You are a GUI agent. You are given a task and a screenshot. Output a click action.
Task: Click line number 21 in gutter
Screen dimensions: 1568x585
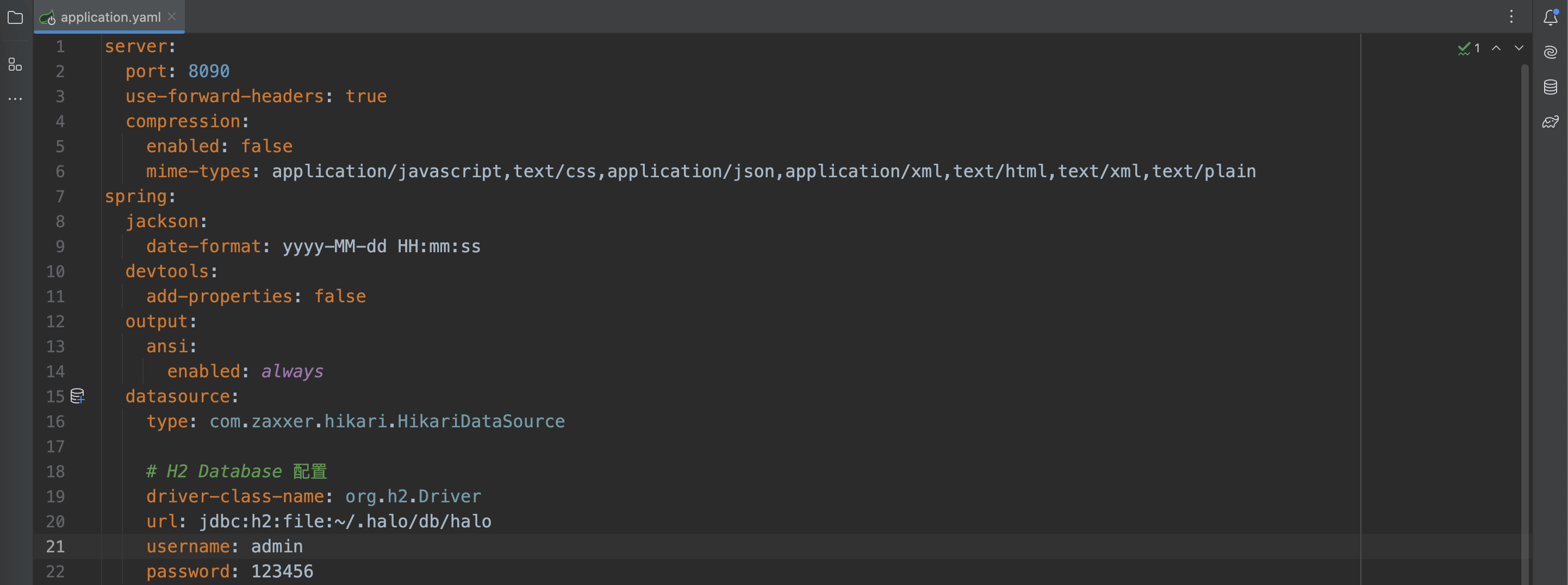pyautogui.click(x=55, y=546)
